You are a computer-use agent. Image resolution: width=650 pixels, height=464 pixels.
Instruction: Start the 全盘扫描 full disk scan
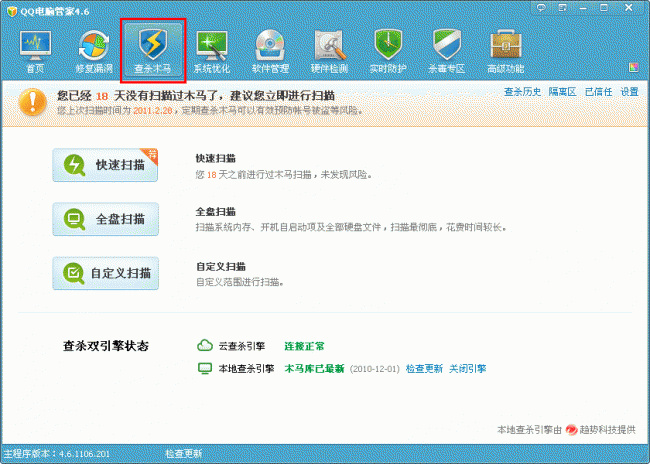coord(105,219)
